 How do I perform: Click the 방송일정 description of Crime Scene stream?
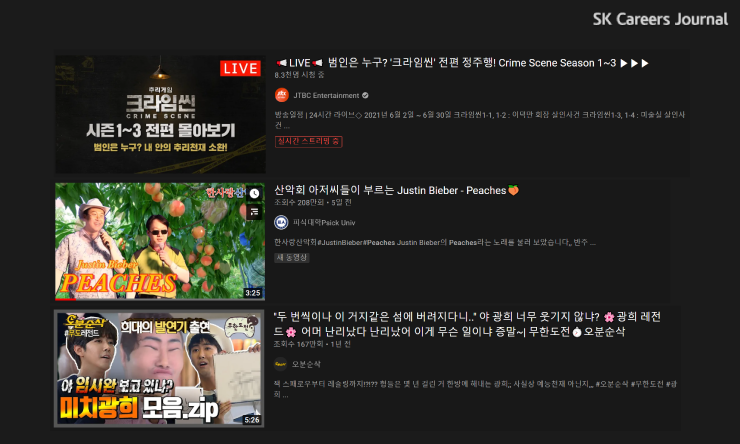tap(479, 120)
